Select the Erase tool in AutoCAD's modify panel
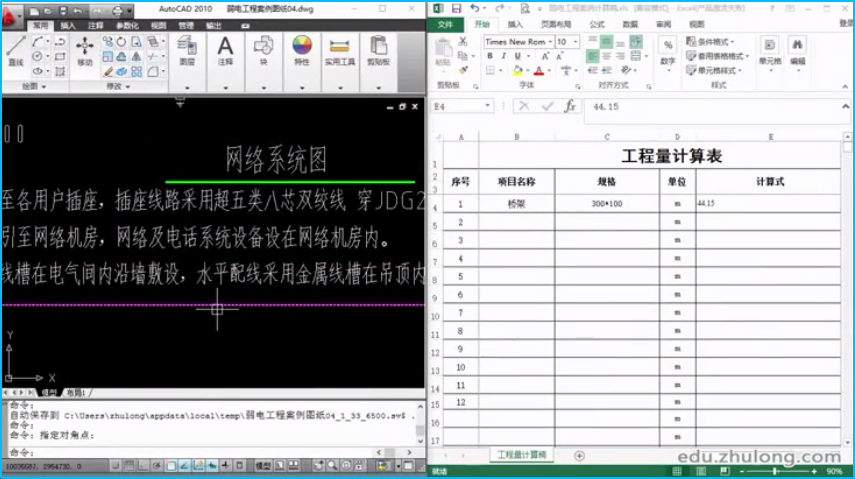Viewport: 855px width, 479px height. (107, 71)
